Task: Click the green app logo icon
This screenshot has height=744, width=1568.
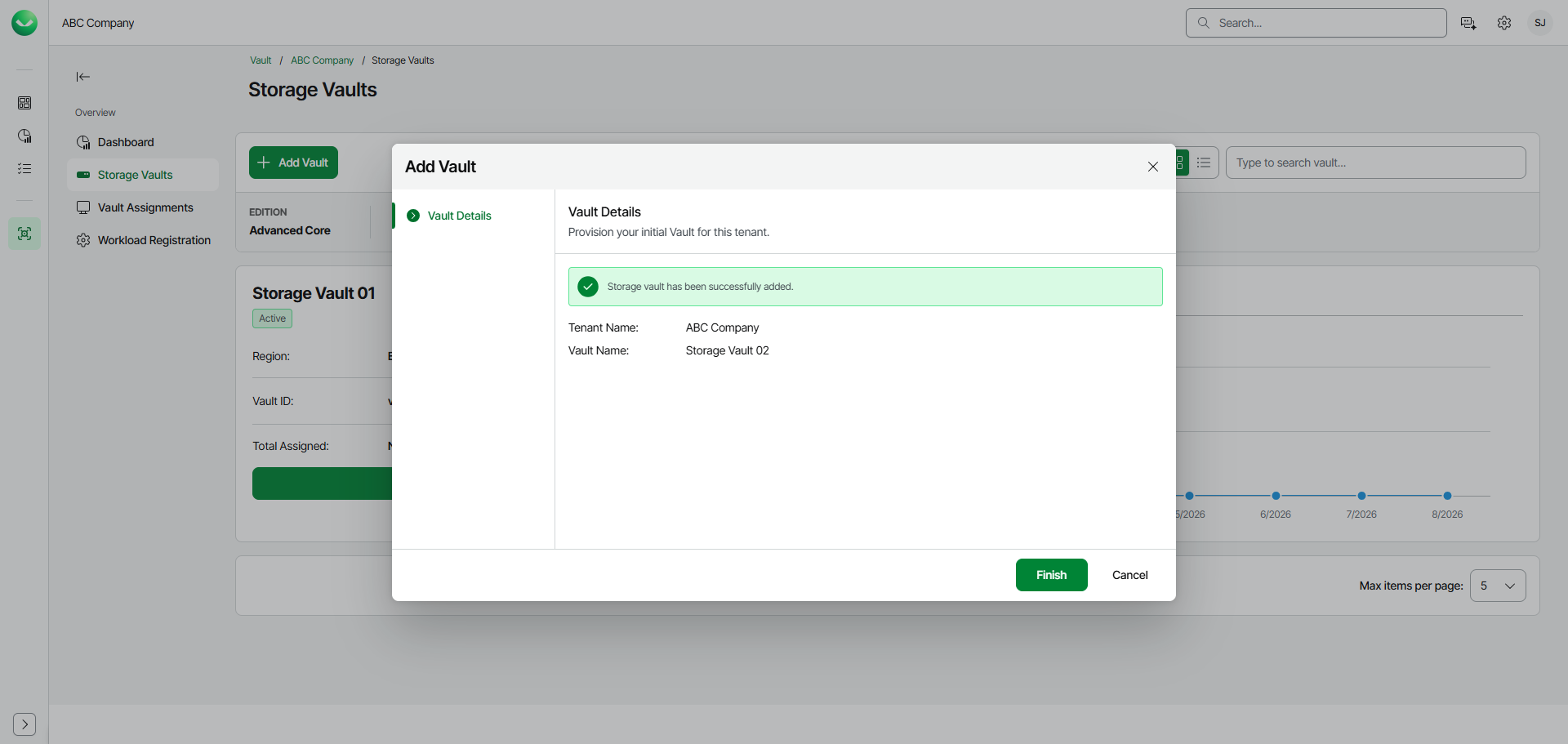Action: (24, 23)
